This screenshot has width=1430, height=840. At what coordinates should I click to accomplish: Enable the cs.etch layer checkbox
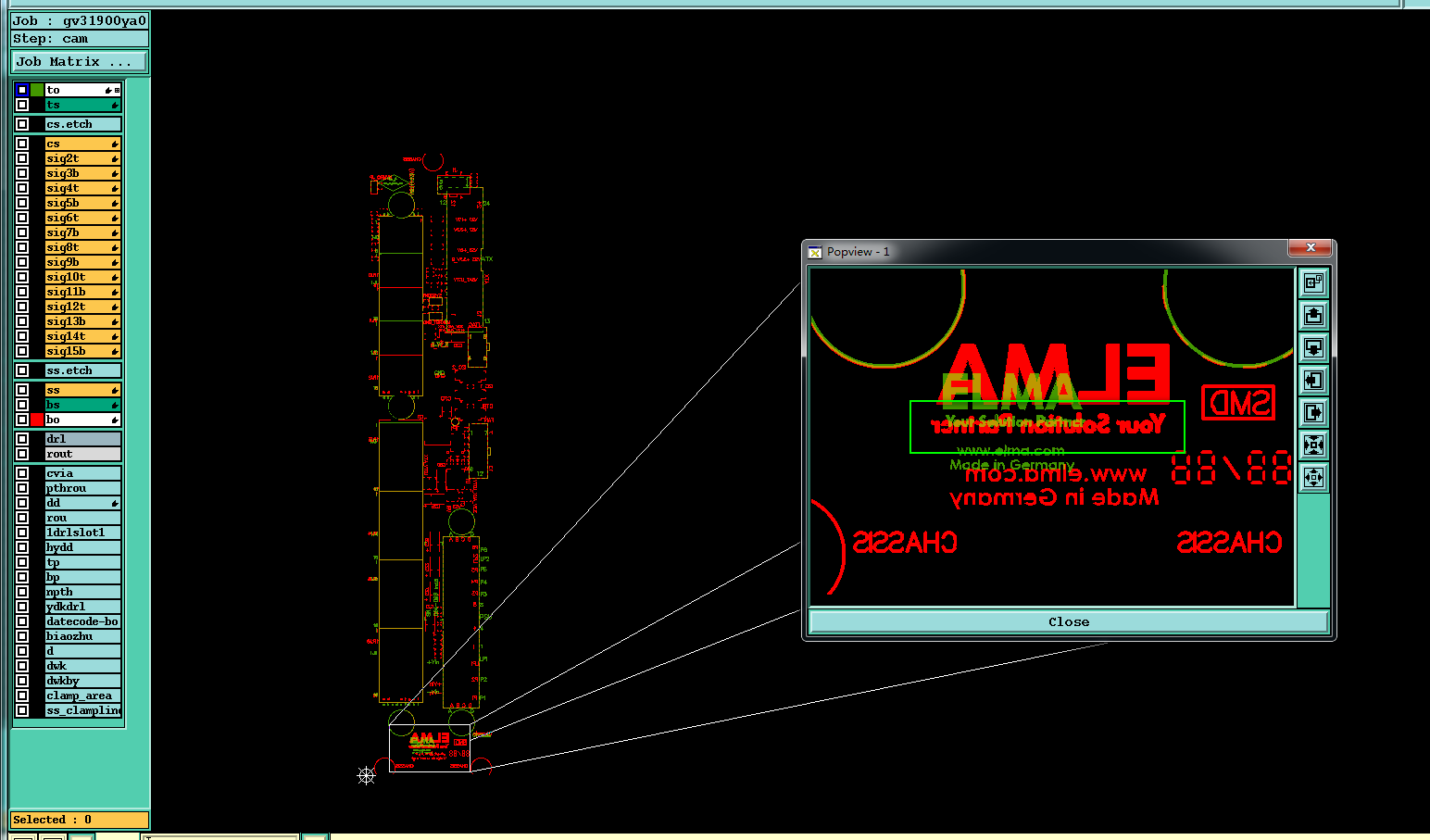22,124
